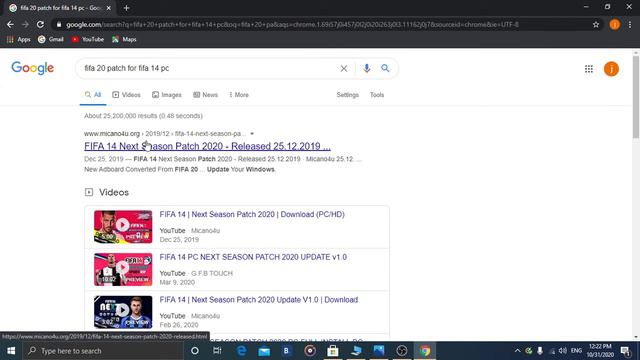Image resolution: width=640 pixels, height=360 pixels.
Task: Open Patch 2020 Update V1.0 Download video
Action: tap(259, 300)
